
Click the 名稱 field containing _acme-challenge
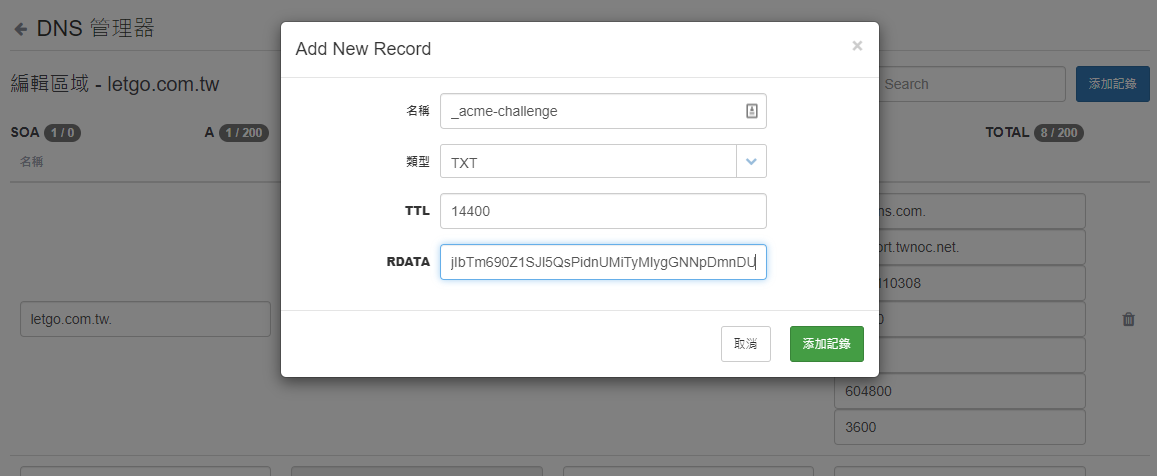point(590,111)
